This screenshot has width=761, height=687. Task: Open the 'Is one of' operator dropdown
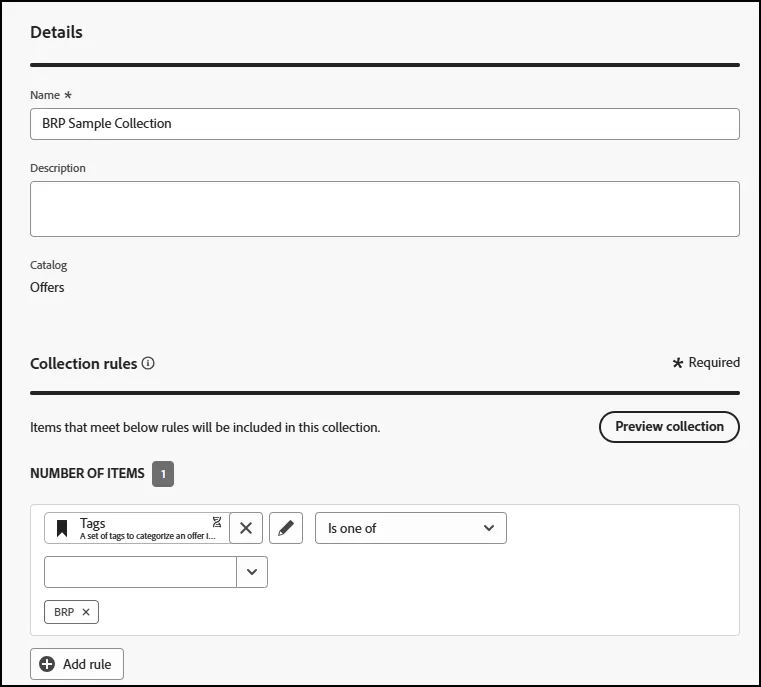[411, 528]
